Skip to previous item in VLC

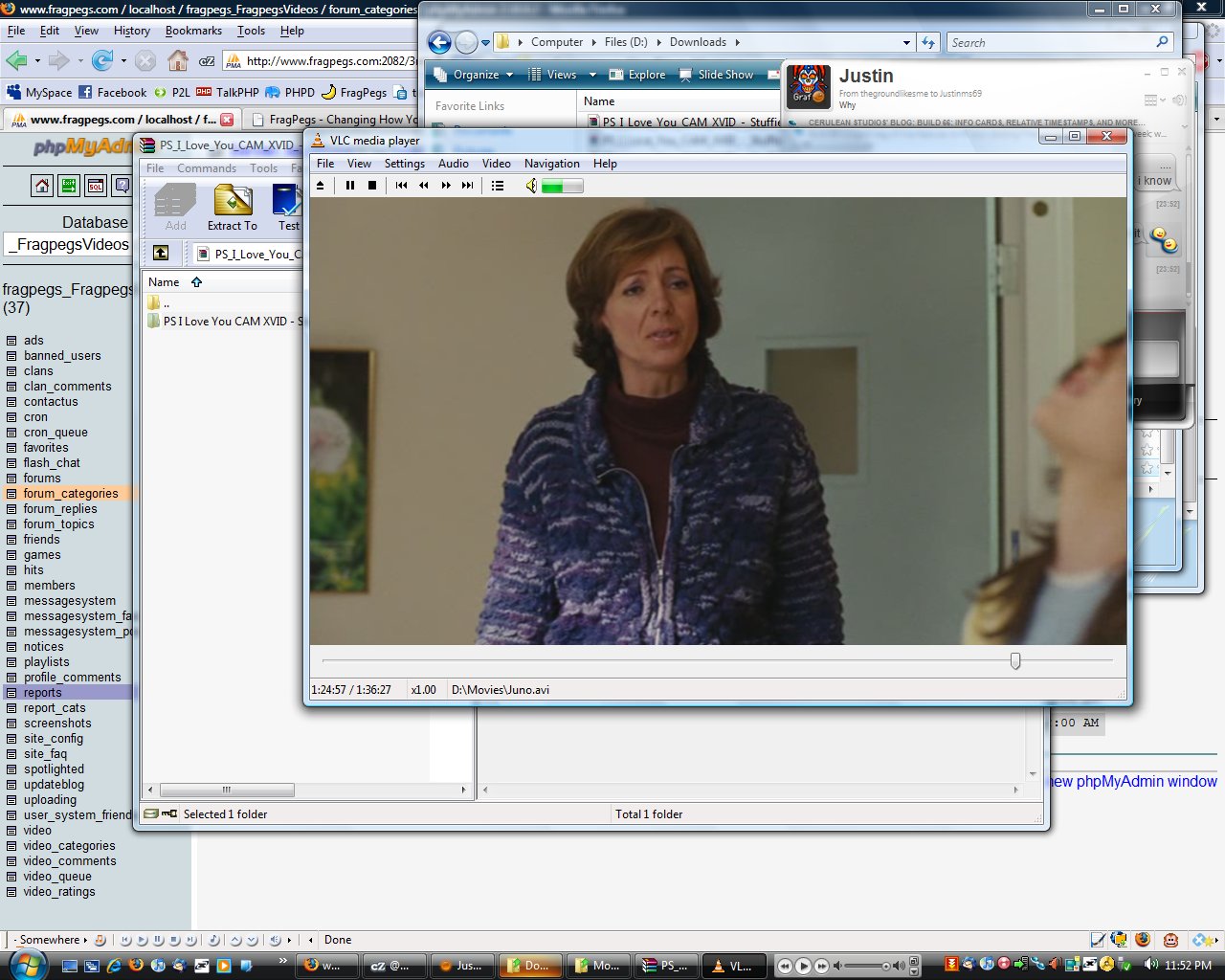tap(401, 186)
